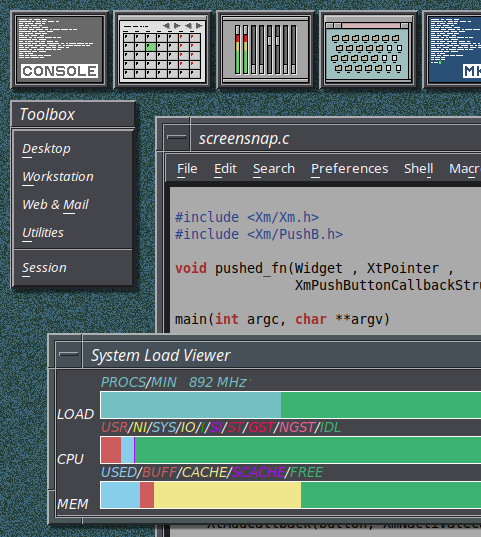Click the CPU label
Screen dimensions: 481x537
tap(70, 459)
